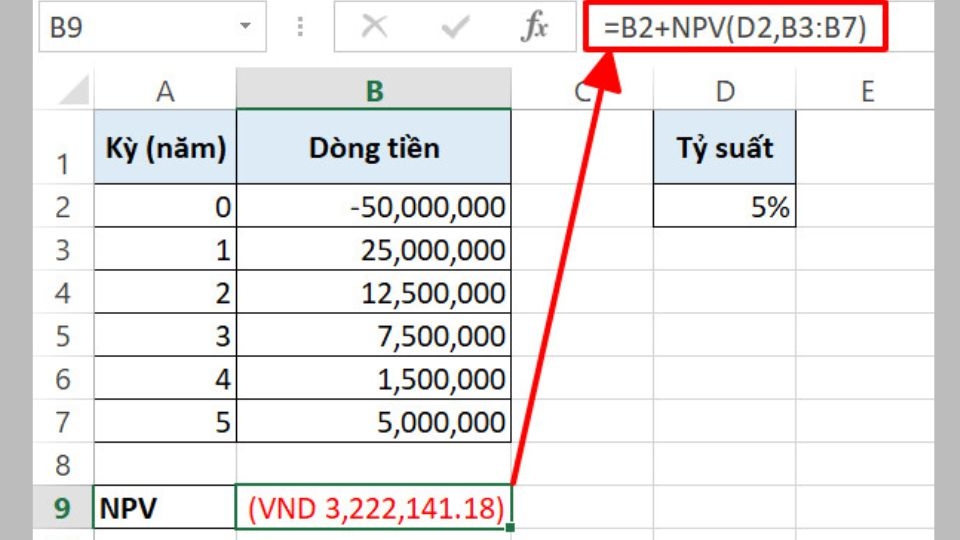Select row 7 header

pos(63,421)
